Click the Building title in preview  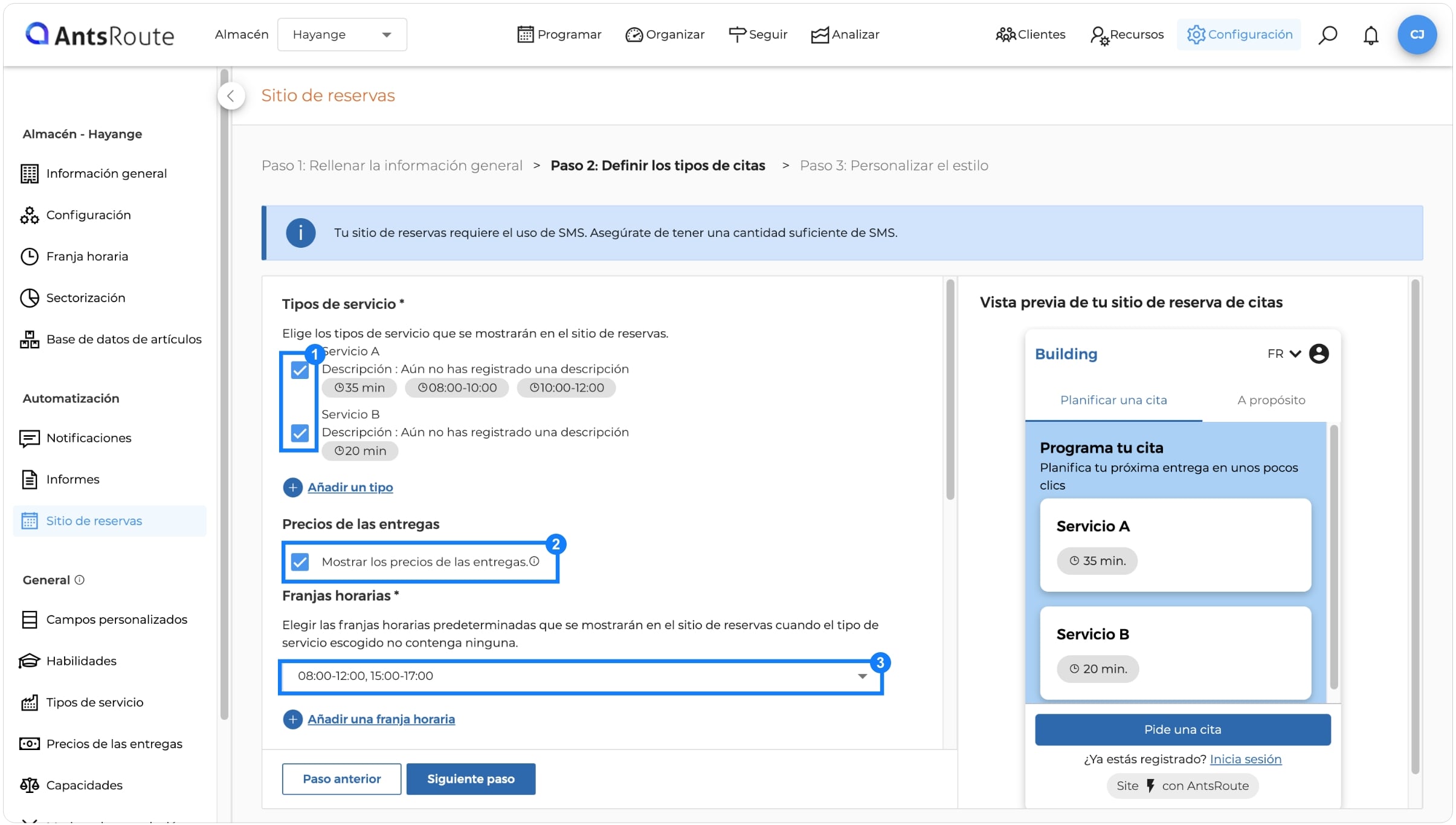coord(1066,354)
